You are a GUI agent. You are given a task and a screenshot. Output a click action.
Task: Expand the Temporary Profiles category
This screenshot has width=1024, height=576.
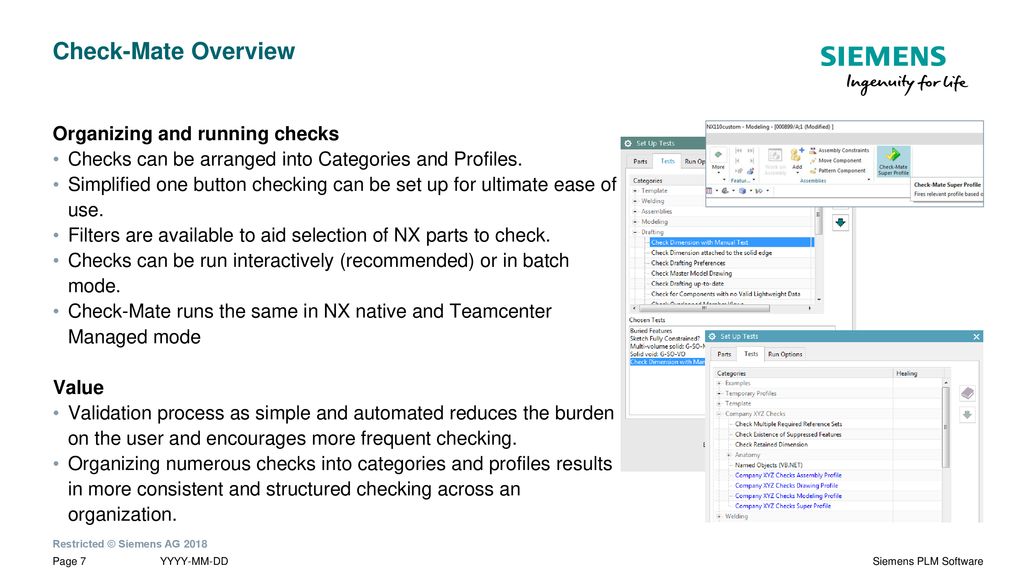coord(719,393)
